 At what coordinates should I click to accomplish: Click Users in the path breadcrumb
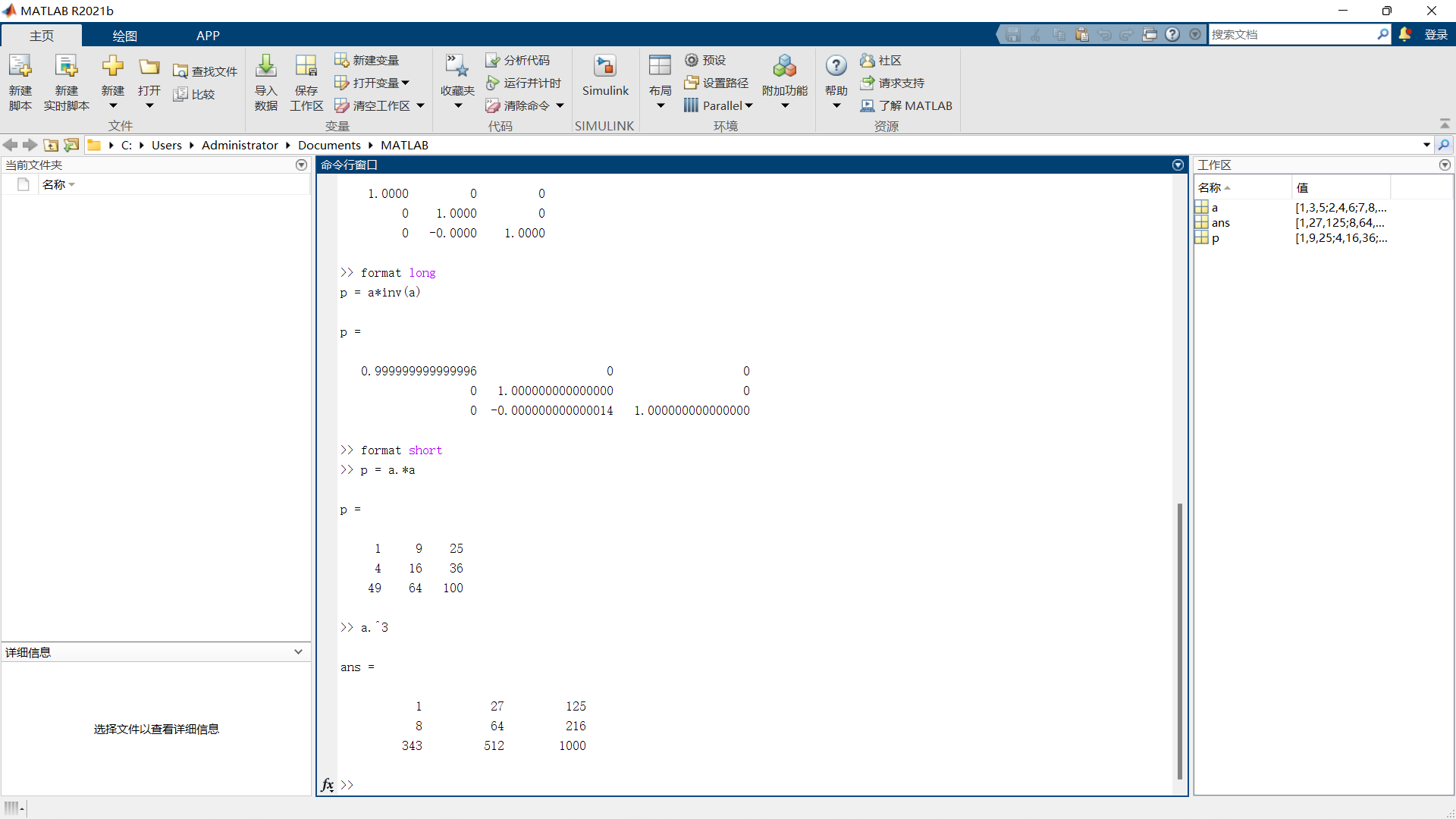tap(166, 145)
